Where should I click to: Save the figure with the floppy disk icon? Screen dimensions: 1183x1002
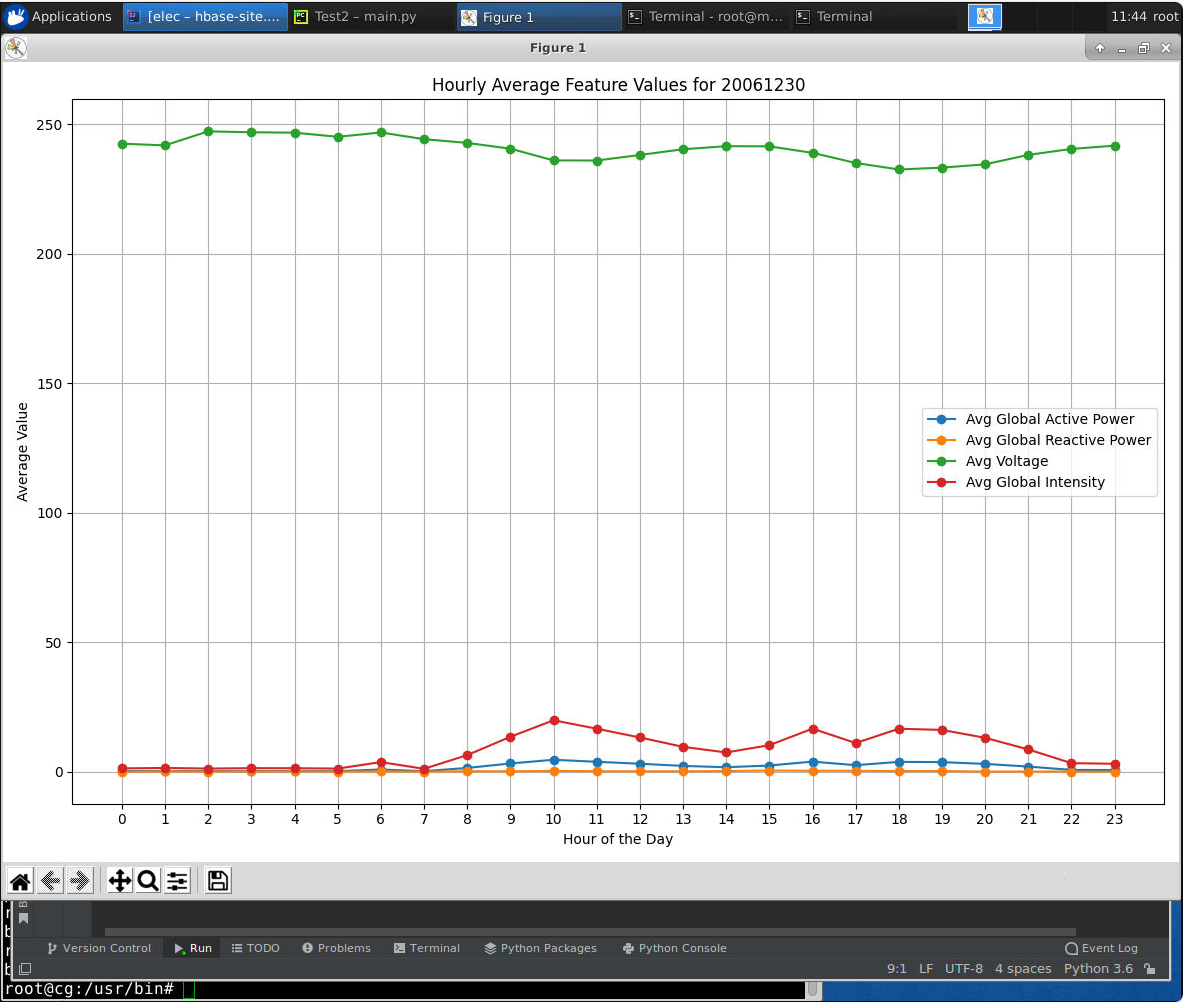[x=218, y=880]
